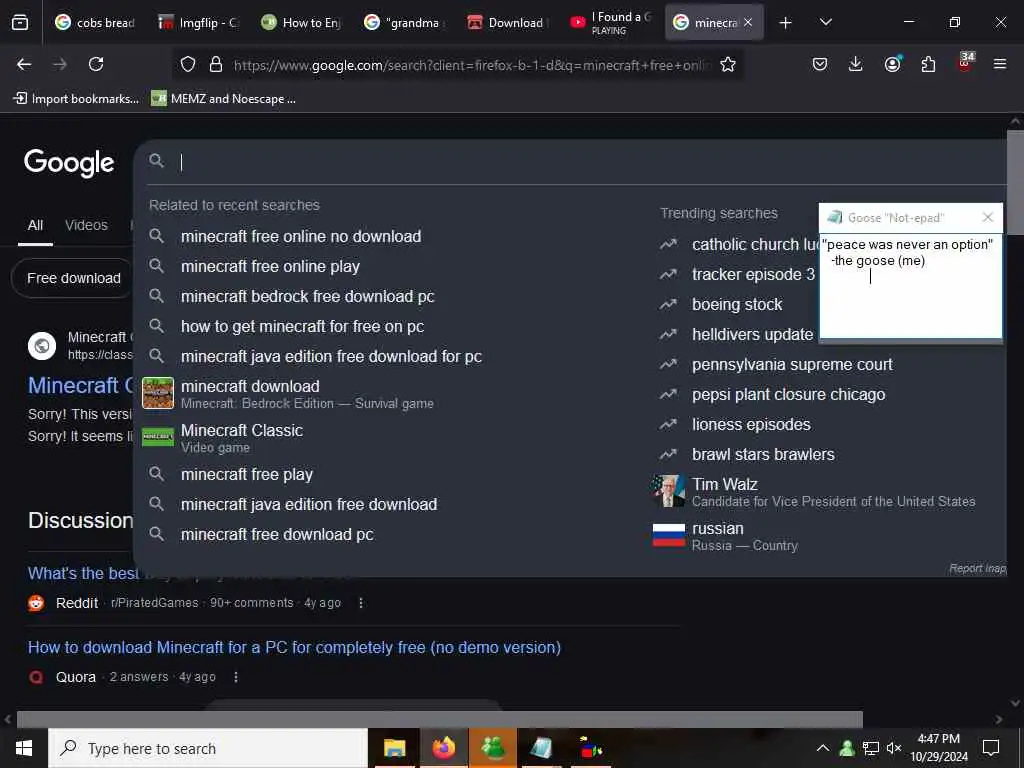Close the minecra tab
The image size is (1024, 768).
point(748,23)
